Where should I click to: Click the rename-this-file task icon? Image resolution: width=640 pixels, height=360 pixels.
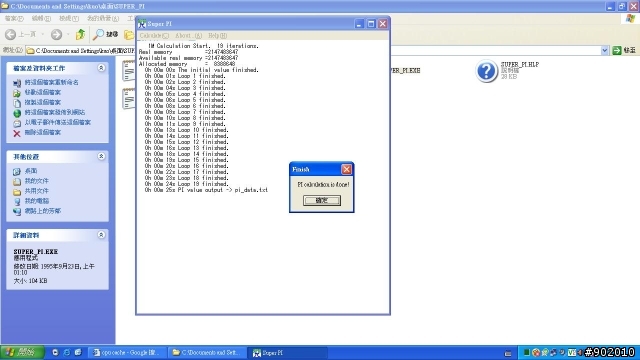(x=17, y=83)
